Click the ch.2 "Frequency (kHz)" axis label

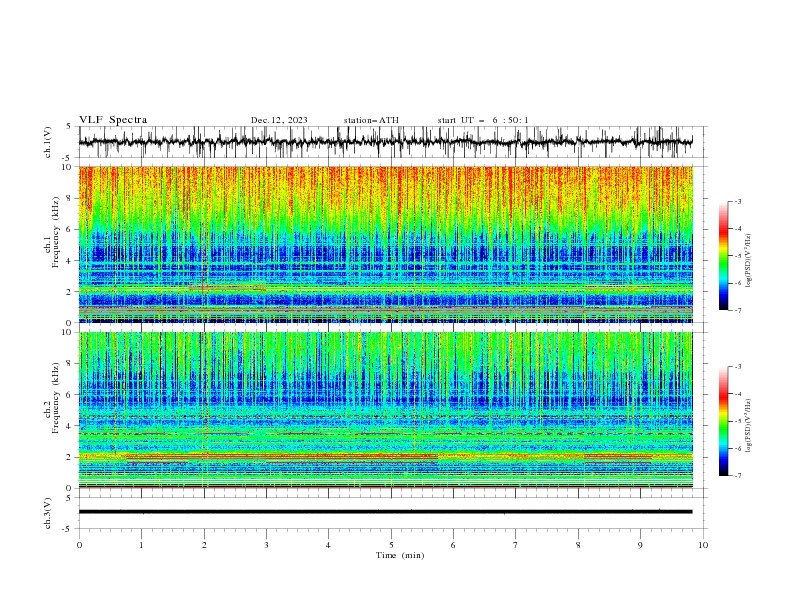click(56, 398)
